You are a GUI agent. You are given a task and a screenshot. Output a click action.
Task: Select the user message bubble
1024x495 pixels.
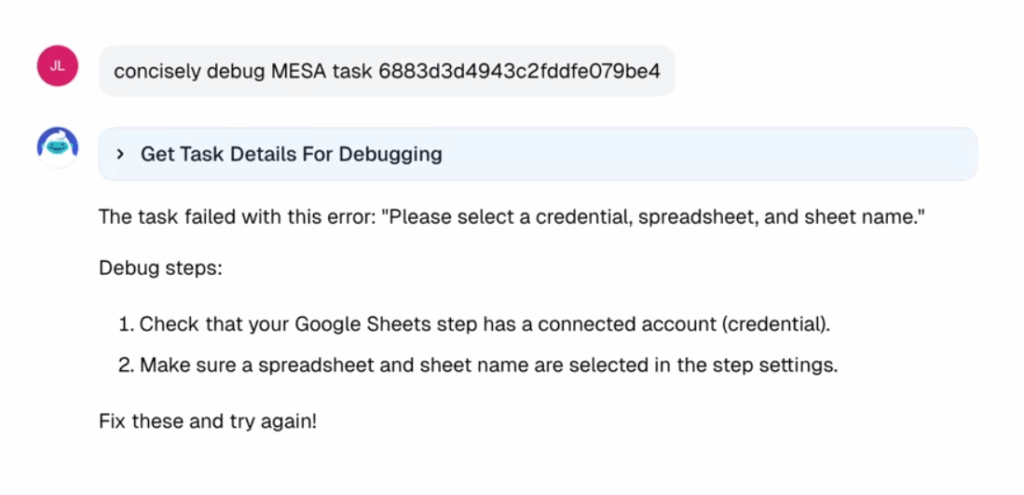point(387,71)
